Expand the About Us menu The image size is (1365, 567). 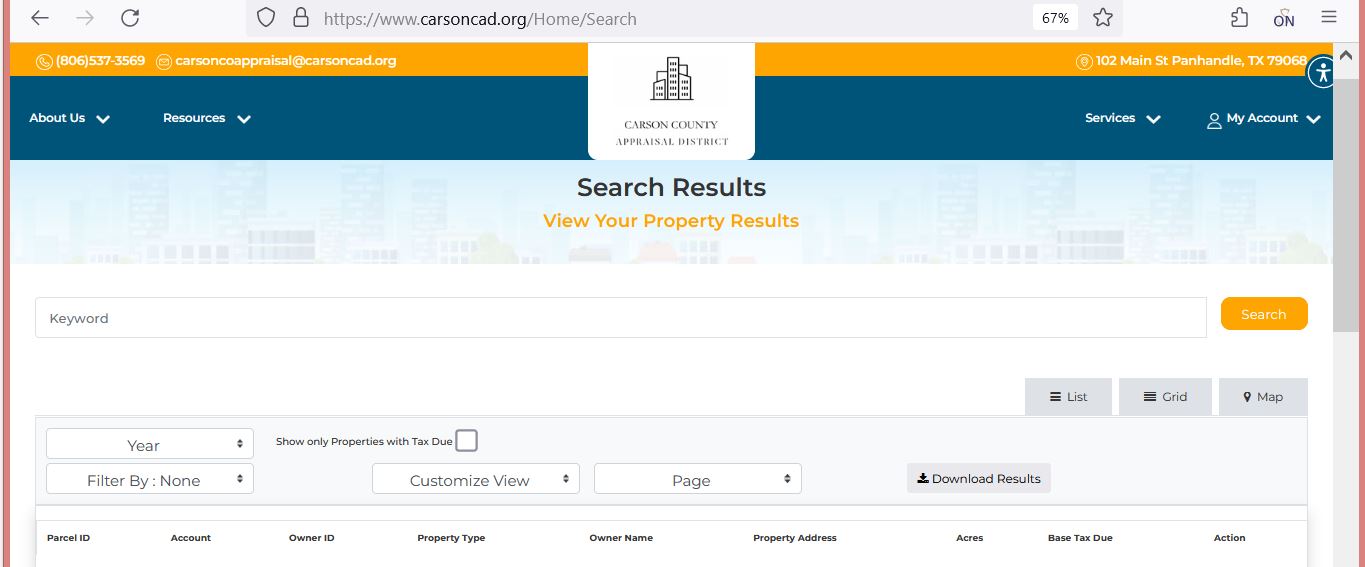[69, 118]
